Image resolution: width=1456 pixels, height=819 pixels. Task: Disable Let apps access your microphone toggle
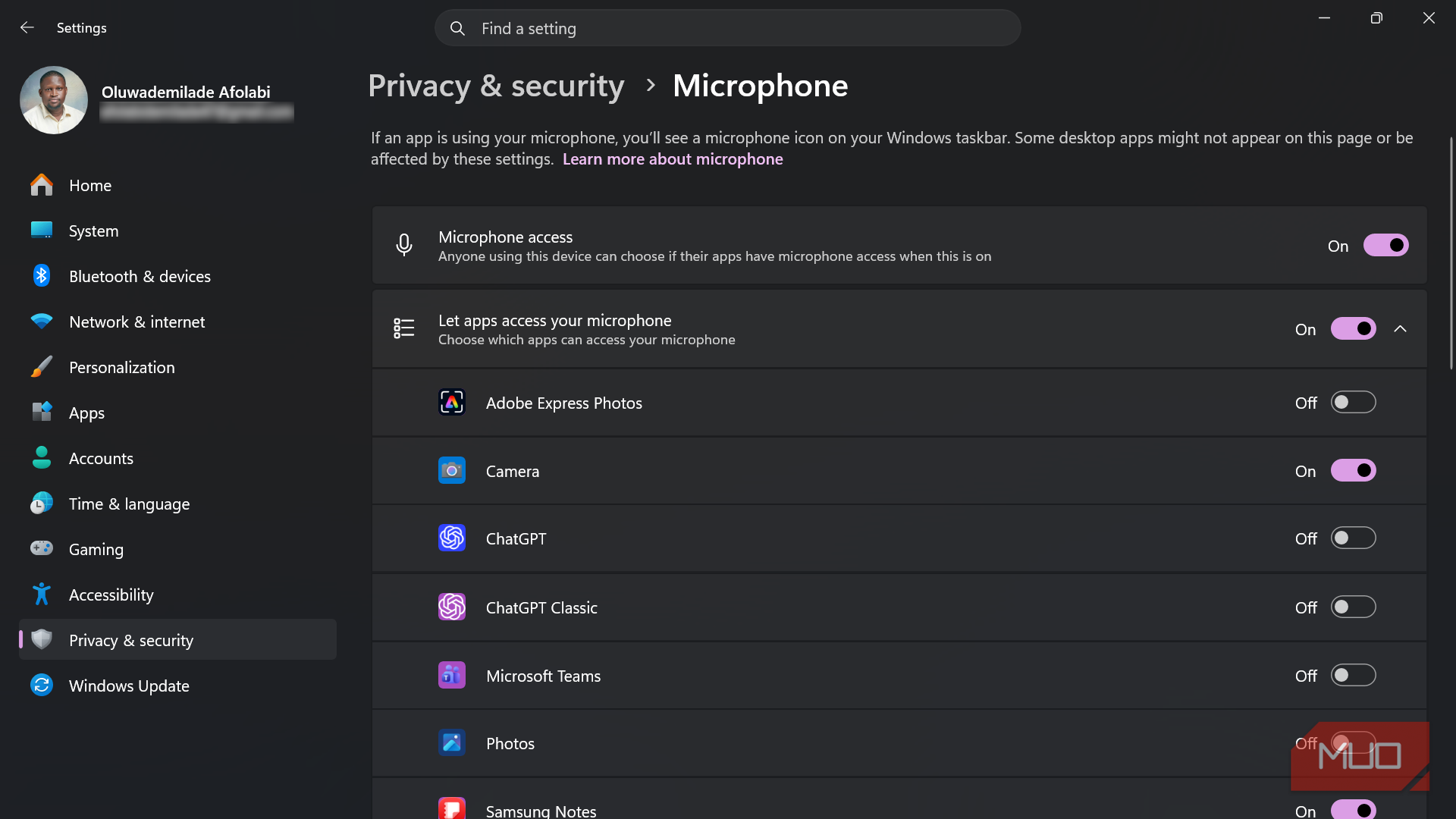[1353, 329]
